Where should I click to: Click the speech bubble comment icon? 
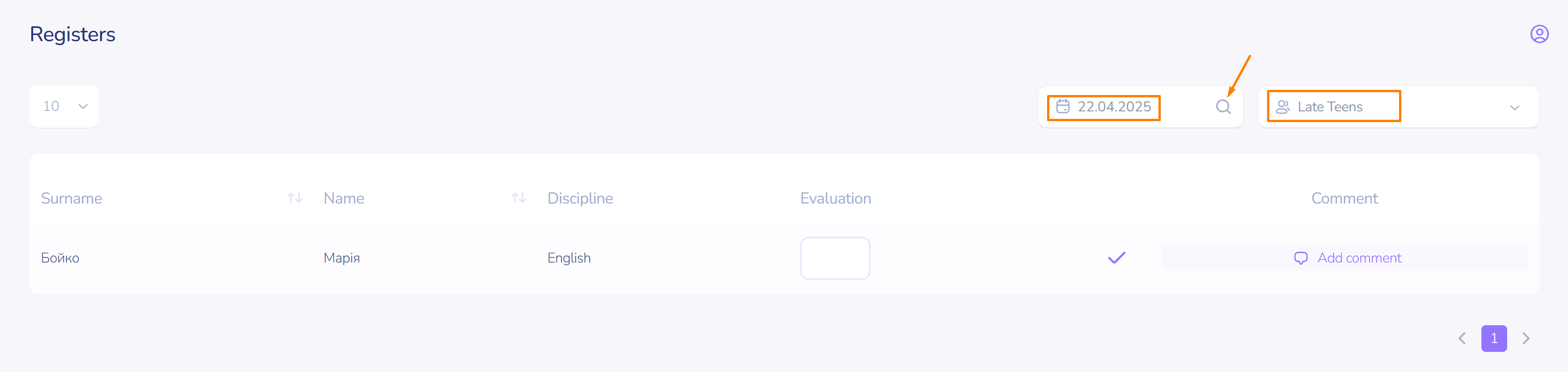(1300, 258)
